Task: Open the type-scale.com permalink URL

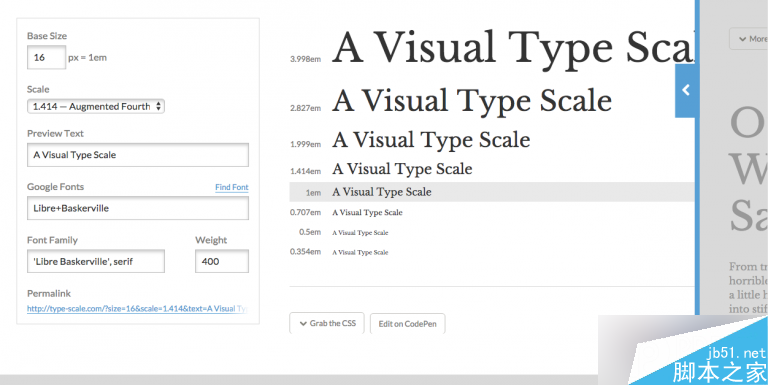Action: click(137, 309)
